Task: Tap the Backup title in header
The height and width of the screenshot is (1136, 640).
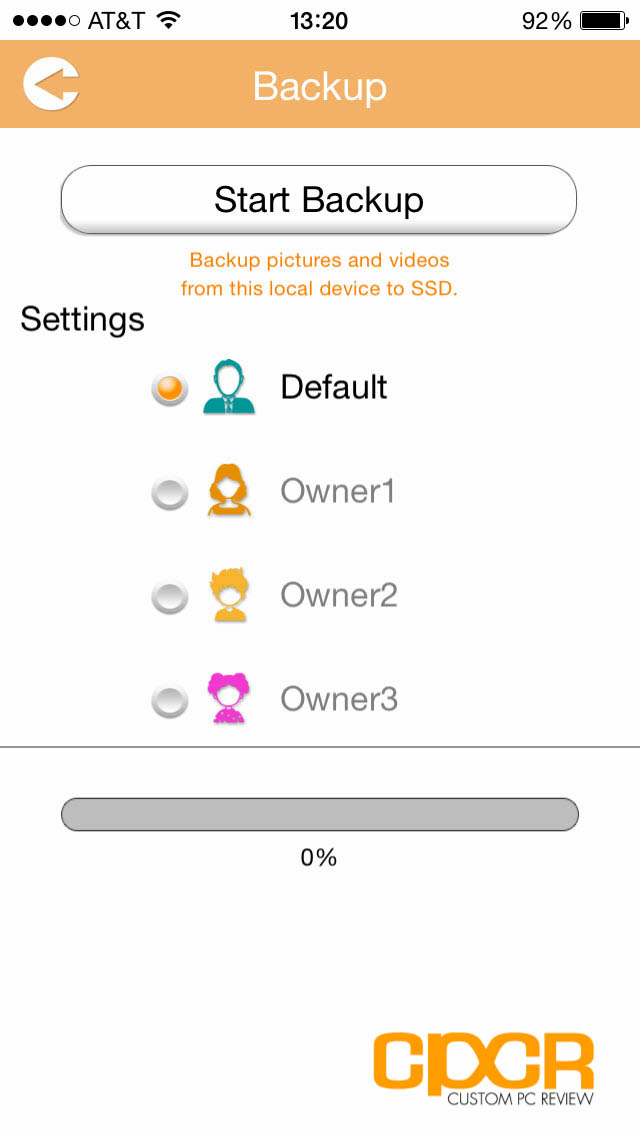Action: click(320, 85)
